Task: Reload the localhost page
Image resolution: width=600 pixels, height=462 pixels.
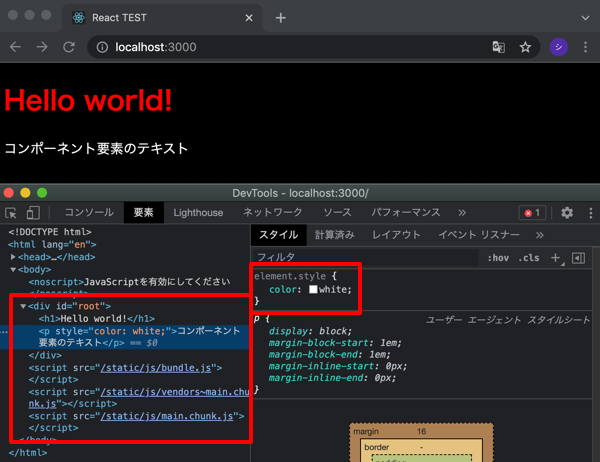Action: coord(69,47)
